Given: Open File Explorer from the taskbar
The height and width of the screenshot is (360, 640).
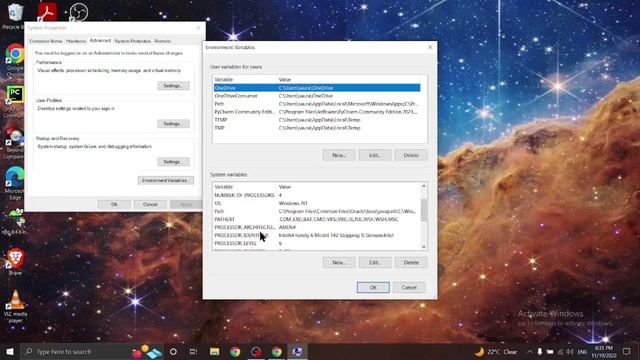Looking at the screenshot, I should click(x=215, y=351).
